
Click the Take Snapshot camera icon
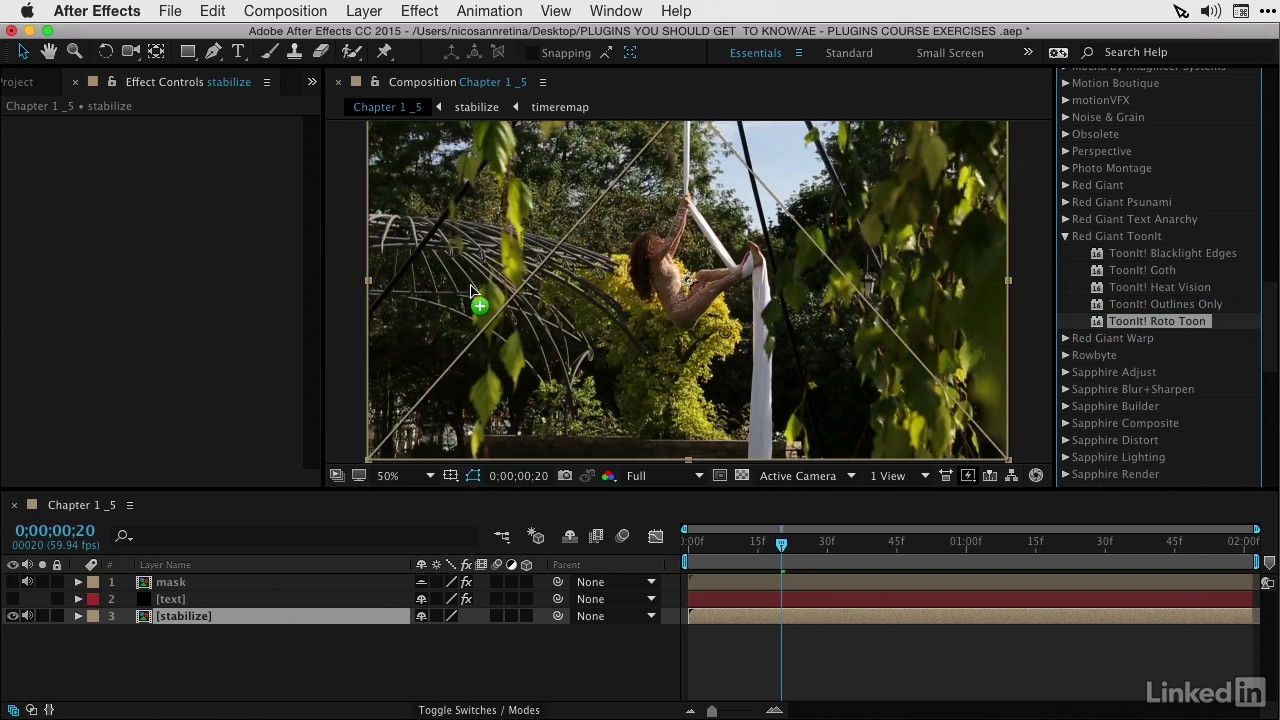click(x=565, y=475)
